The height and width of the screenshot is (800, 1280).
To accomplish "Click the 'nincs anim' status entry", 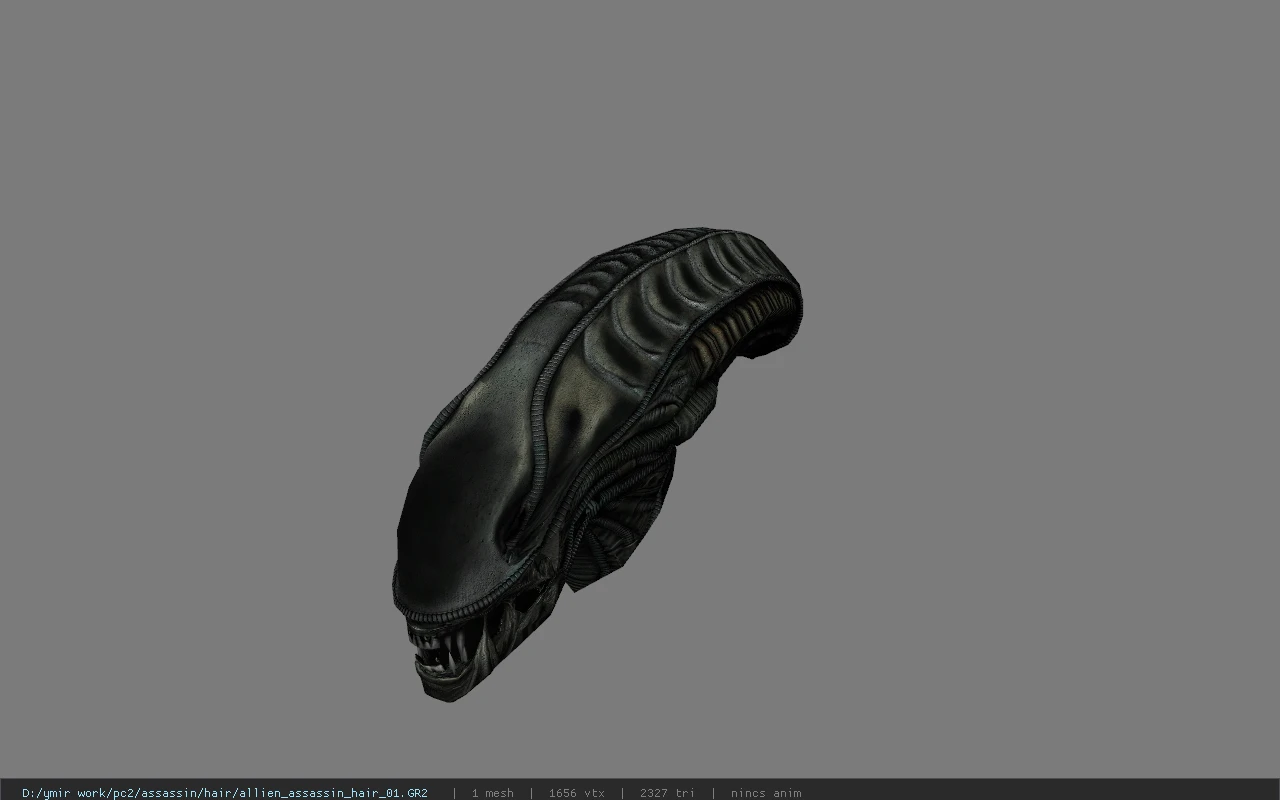I will (x=766, y=793).
